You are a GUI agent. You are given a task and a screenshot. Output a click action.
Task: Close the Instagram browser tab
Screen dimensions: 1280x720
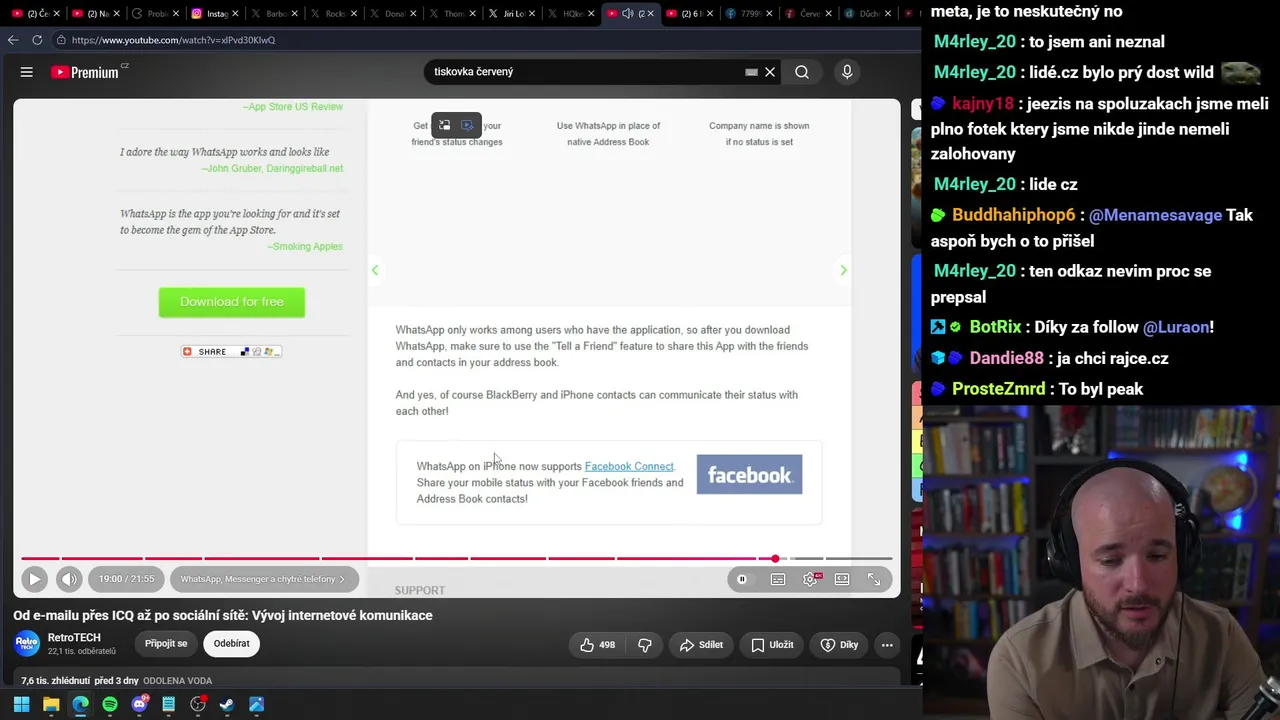tap(236, 14)
